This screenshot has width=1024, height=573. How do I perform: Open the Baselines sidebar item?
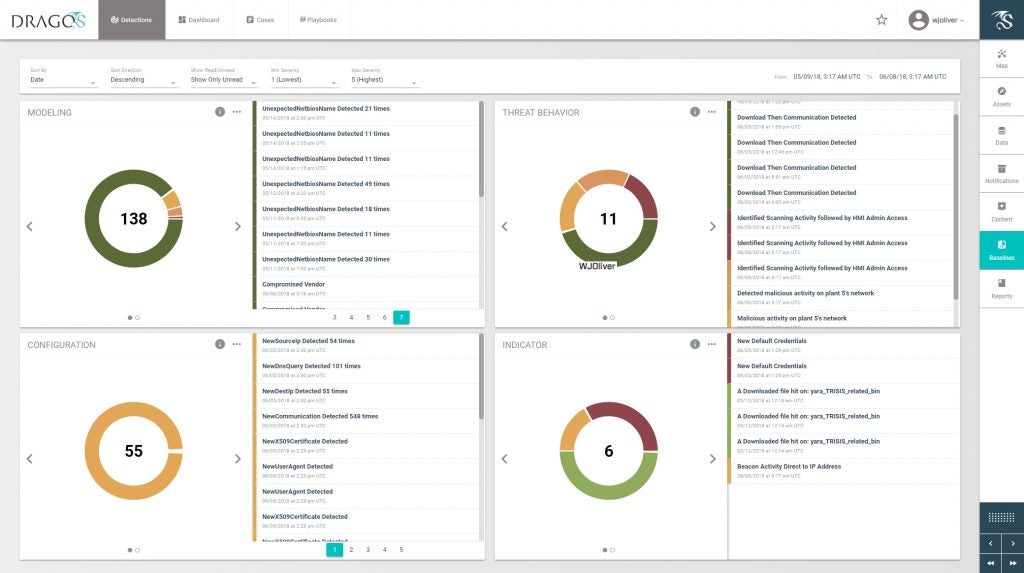point(1001,250)
